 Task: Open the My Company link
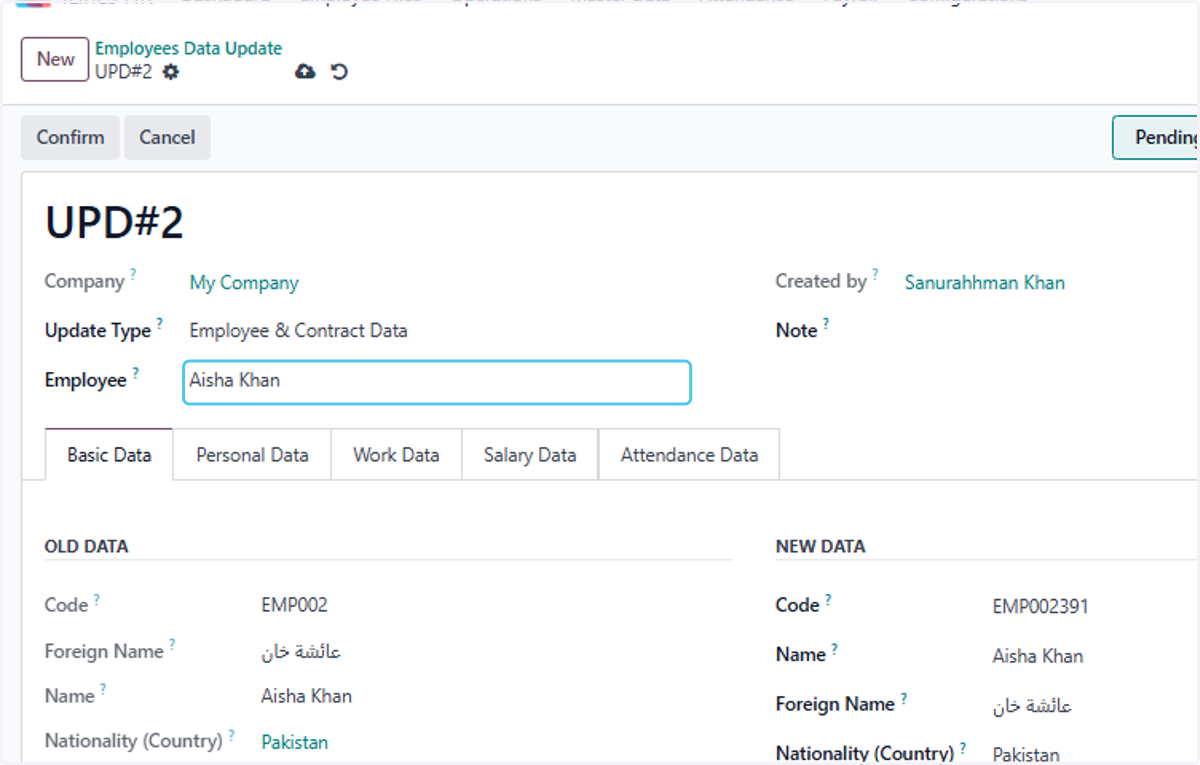click(x=244, y=283)
